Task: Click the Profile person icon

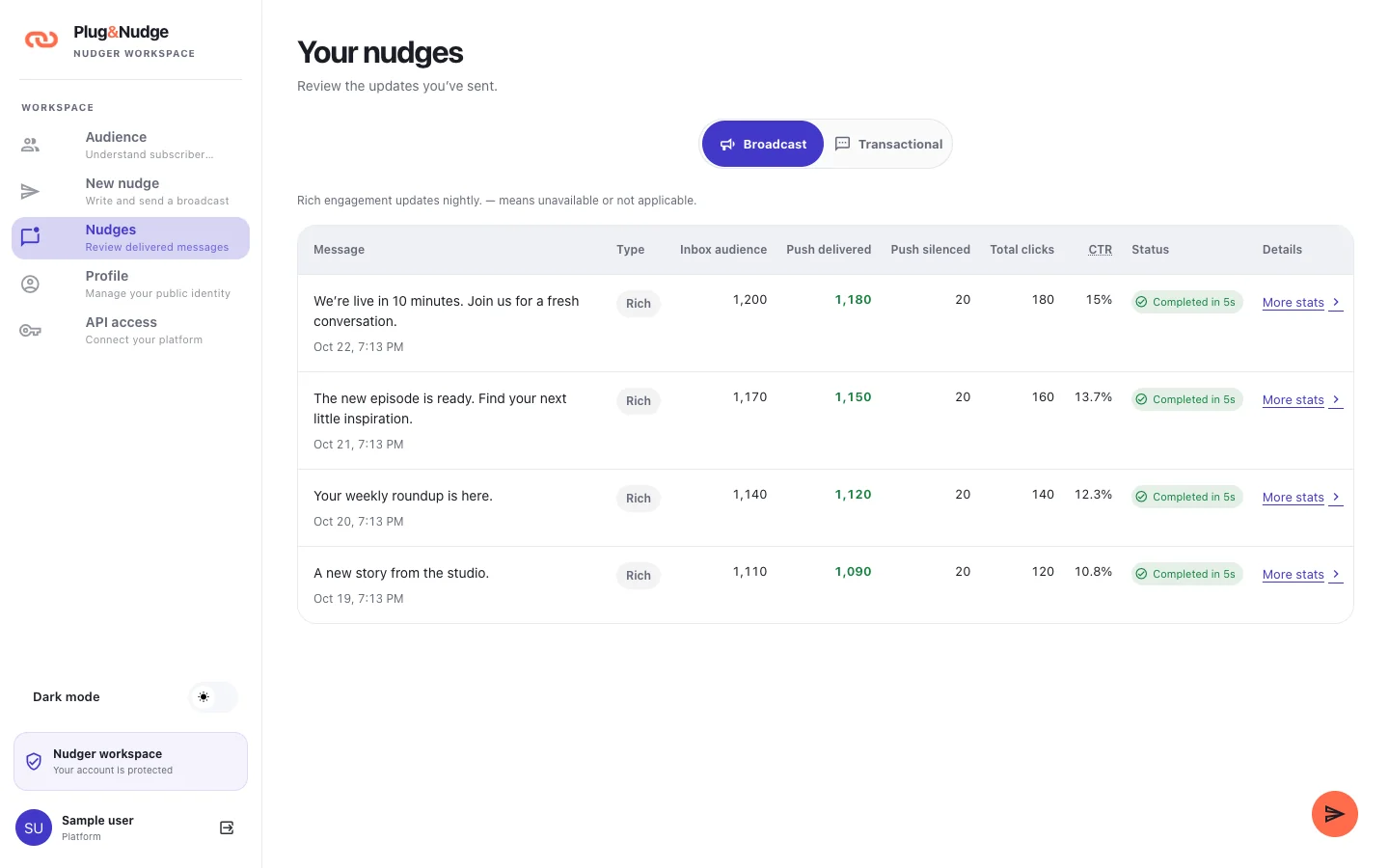Action: click(x=31, y=284)
